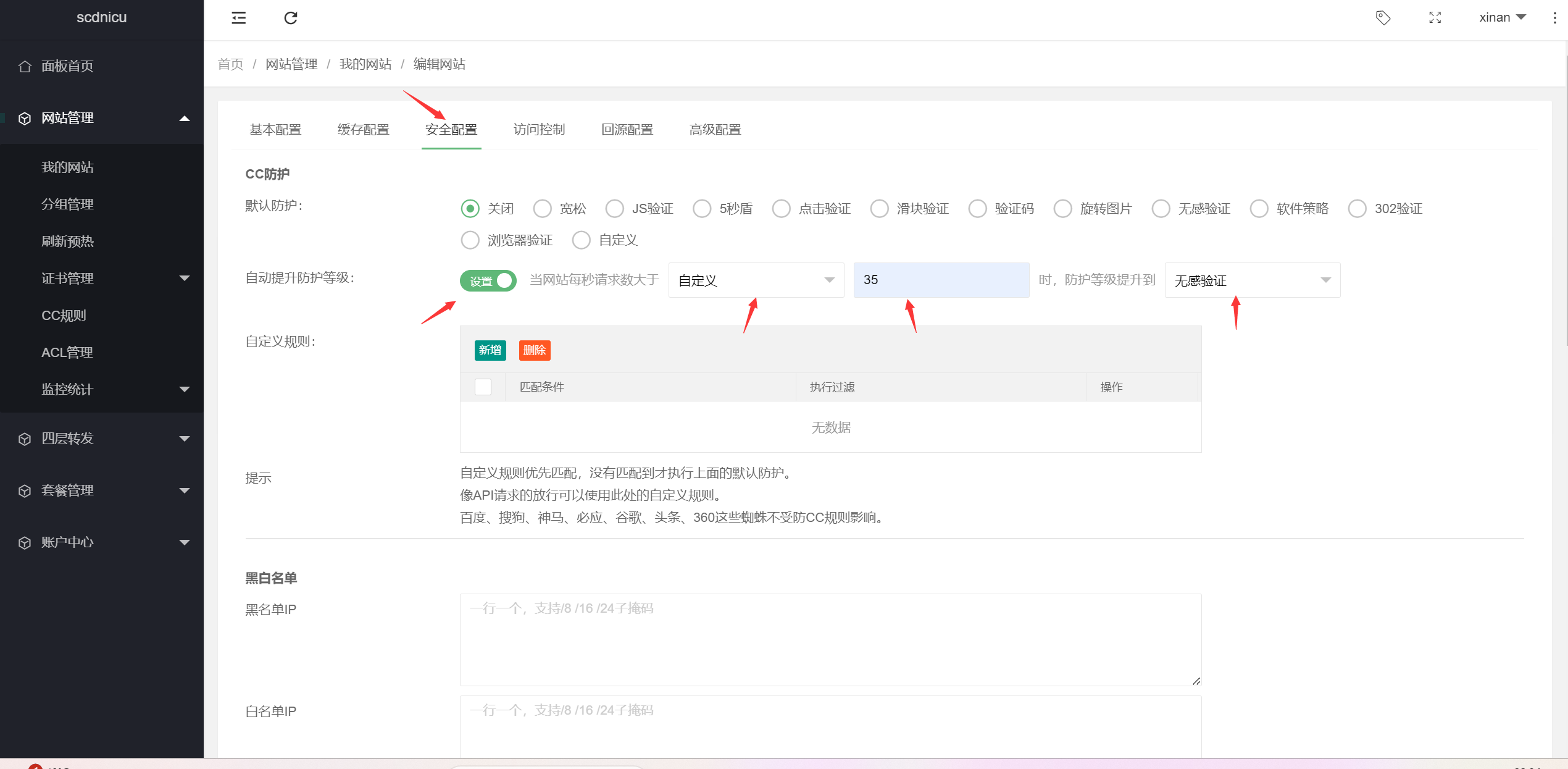Enable 自动提升防护等级 with the 设置 toggle
Viewport: 1568px width, 769px height.
pos(488,280)
